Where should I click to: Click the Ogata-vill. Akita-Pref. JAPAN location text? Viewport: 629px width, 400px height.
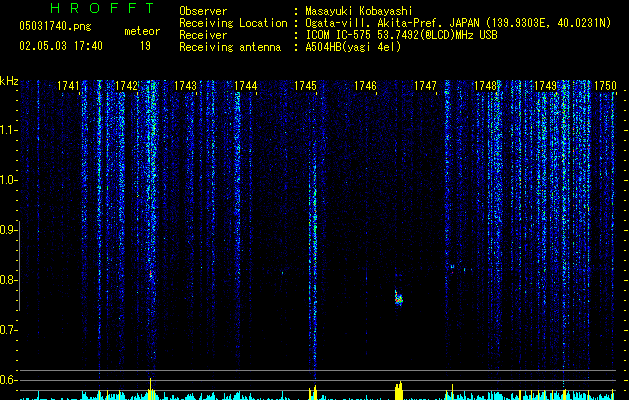pos(458,23)
